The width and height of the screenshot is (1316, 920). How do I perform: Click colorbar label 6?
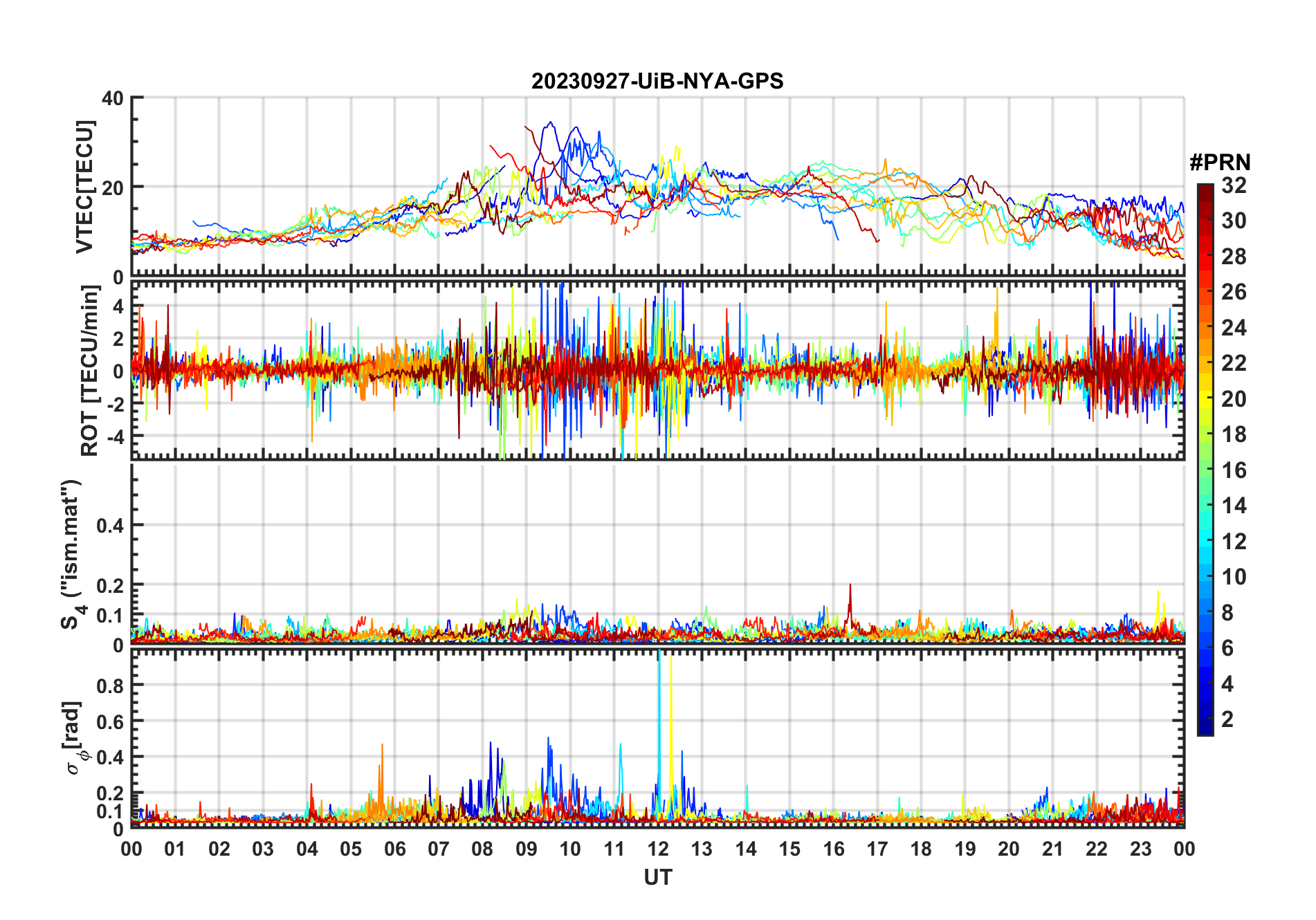pos(1227,648)
